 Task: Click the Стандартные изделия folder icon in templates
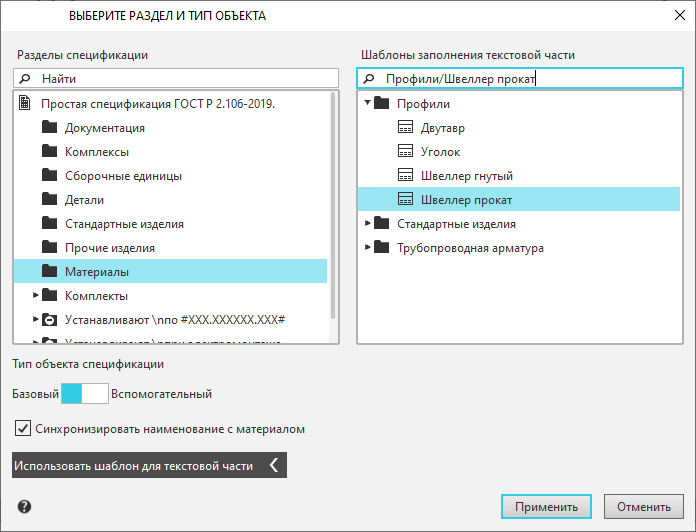click(381, 224)
